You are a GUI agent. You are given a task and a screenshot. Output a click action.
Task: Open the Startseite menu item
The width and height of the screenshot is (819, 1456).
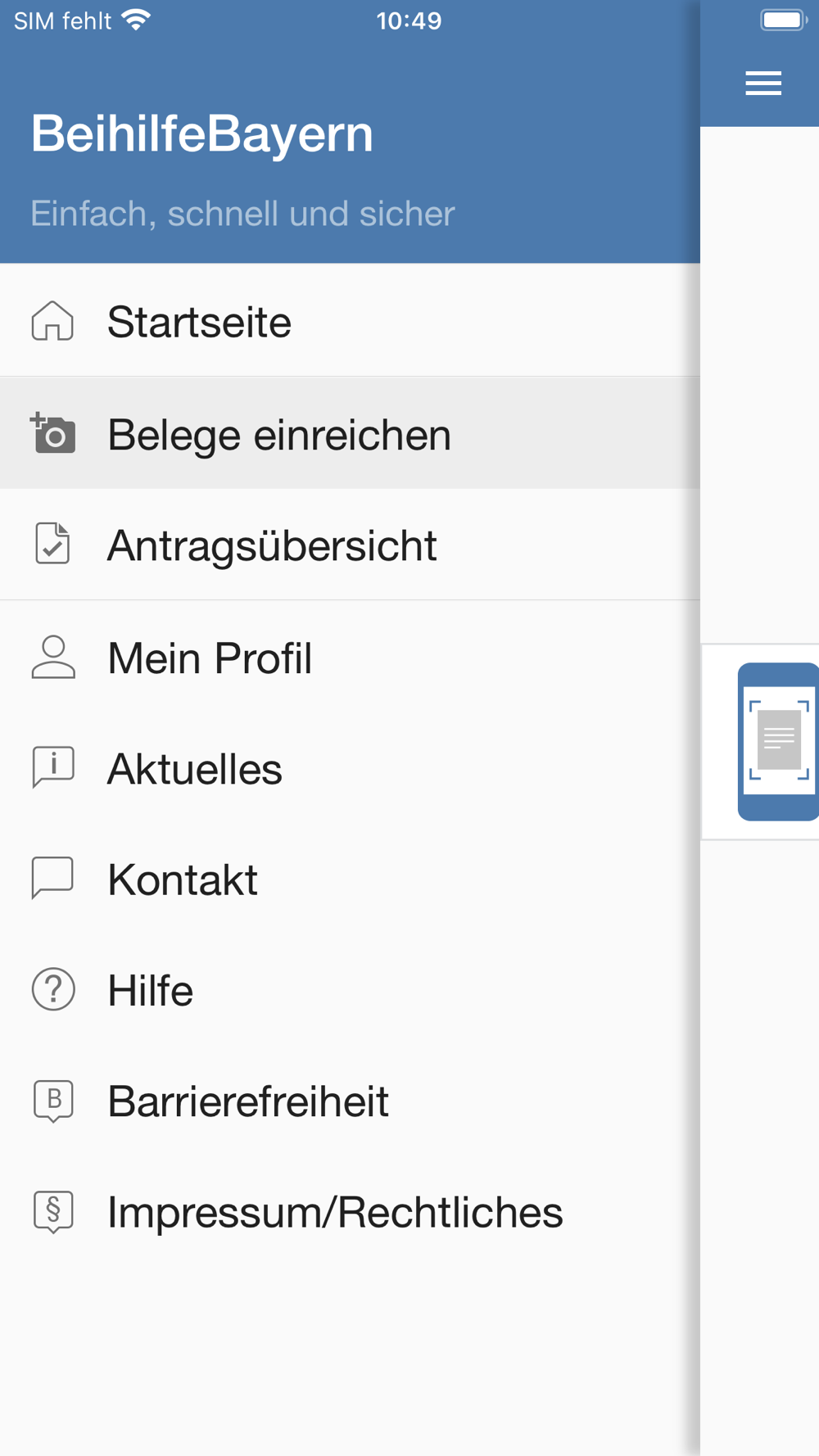199,322
